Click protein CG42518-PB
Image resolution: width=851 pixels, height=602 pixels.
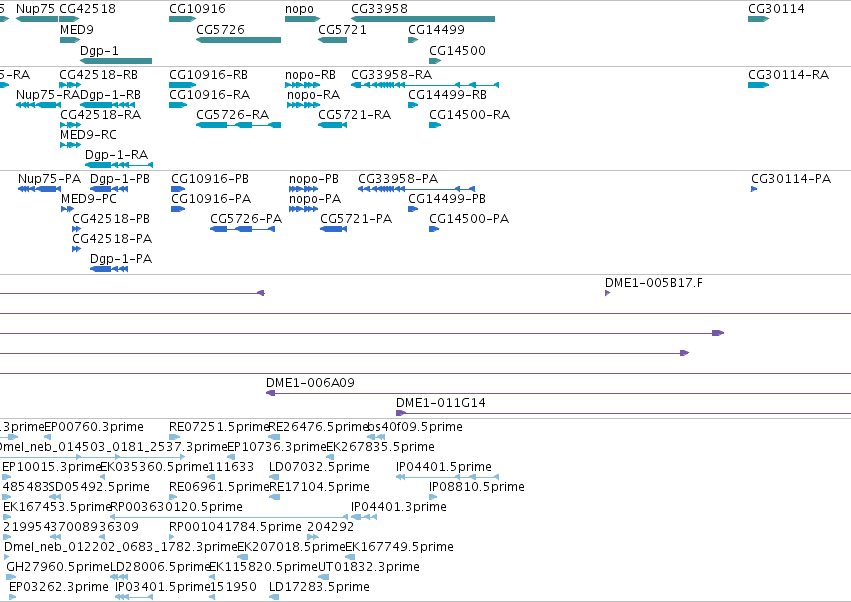pyautogui.click(x=111, y=219)
